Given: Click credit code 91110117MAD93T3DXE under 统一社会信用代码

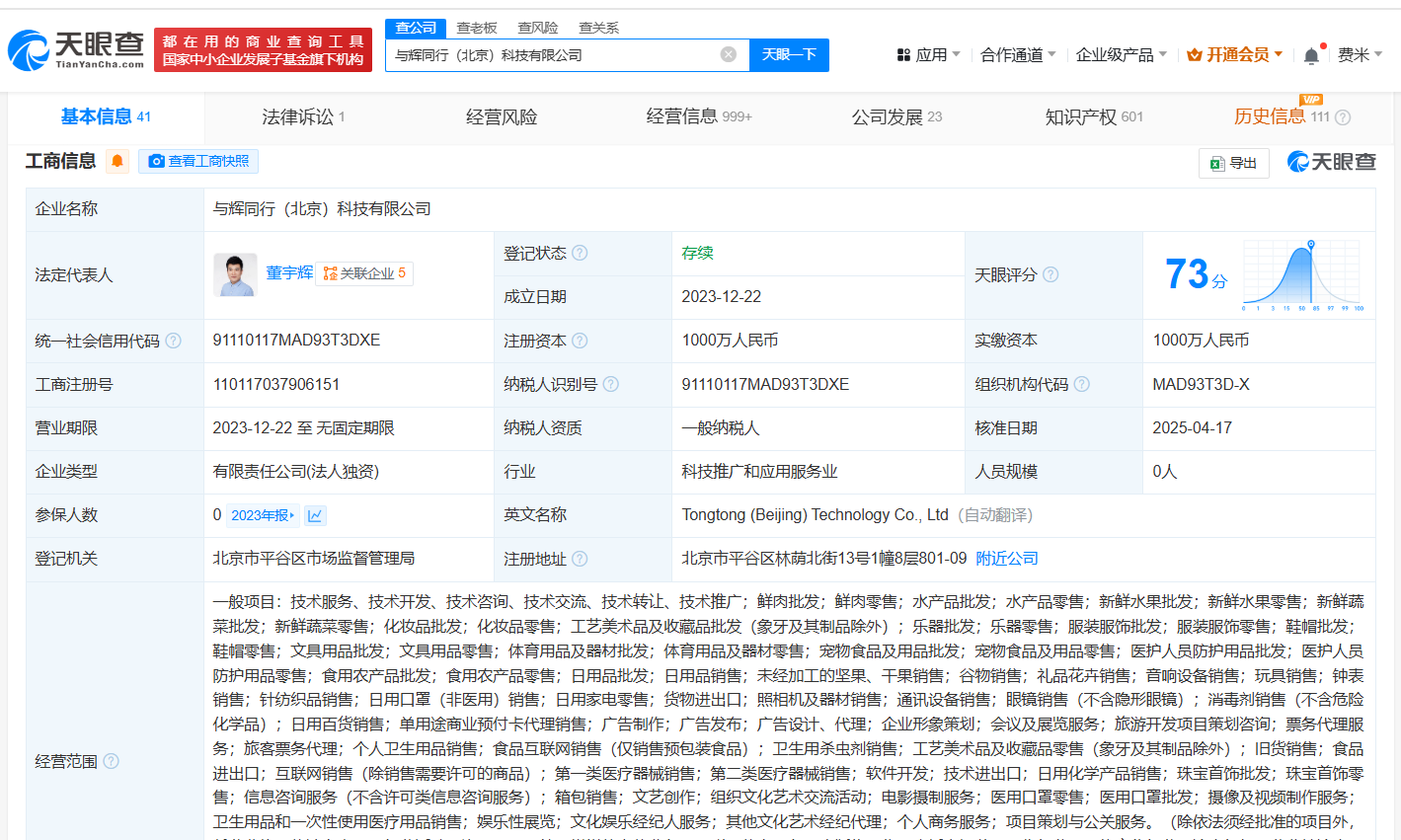Looking at the screenshot, I should tap(296, 341).
